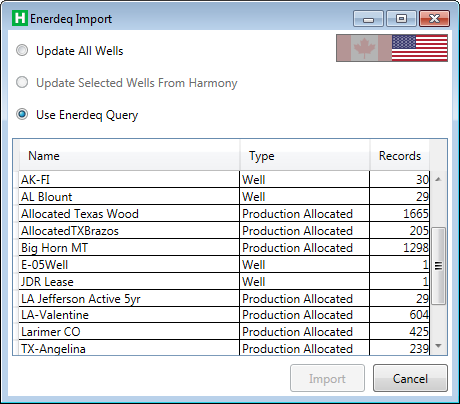
Task: Click the 1298 records cell
Action: tap(400, 247)
